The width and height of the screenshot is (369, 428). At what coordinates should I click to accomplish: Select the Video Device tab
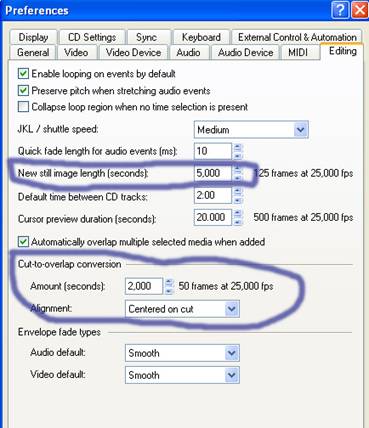[133, 52]
